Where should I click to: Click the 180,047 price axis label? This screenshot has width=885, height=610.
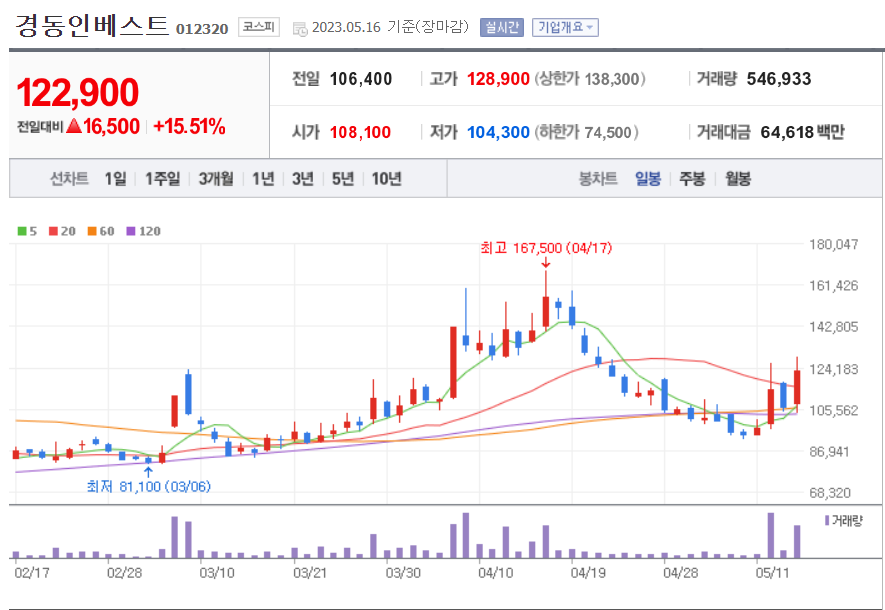pos(834,244)
